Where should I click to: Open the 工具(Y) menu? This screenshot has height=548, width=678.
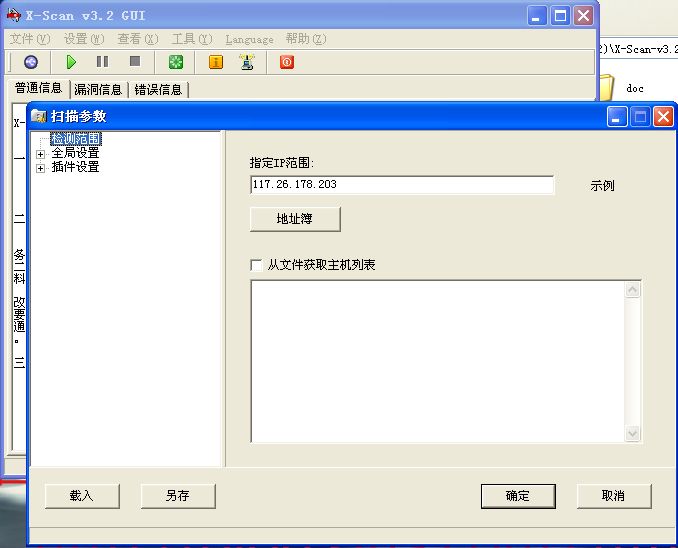coord(192,39)
